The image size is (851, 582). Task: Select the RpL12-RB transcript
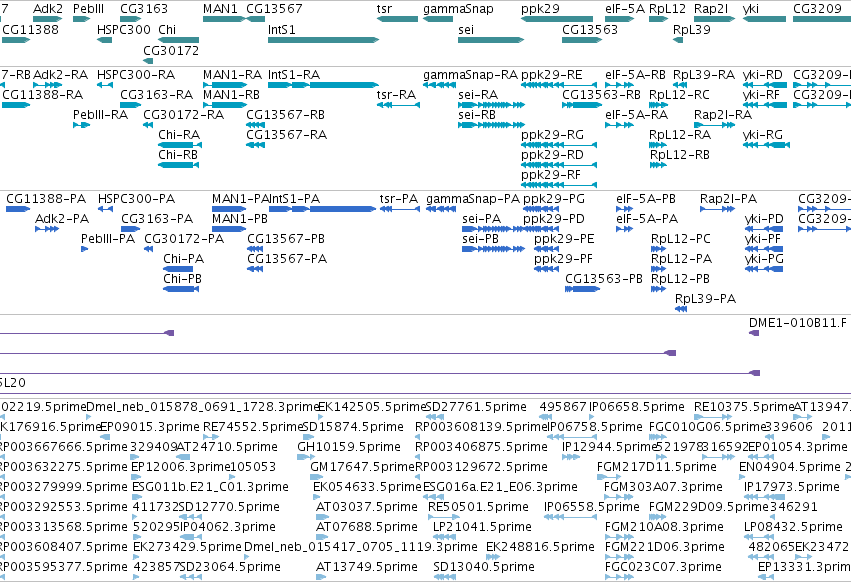pos(658,165)
